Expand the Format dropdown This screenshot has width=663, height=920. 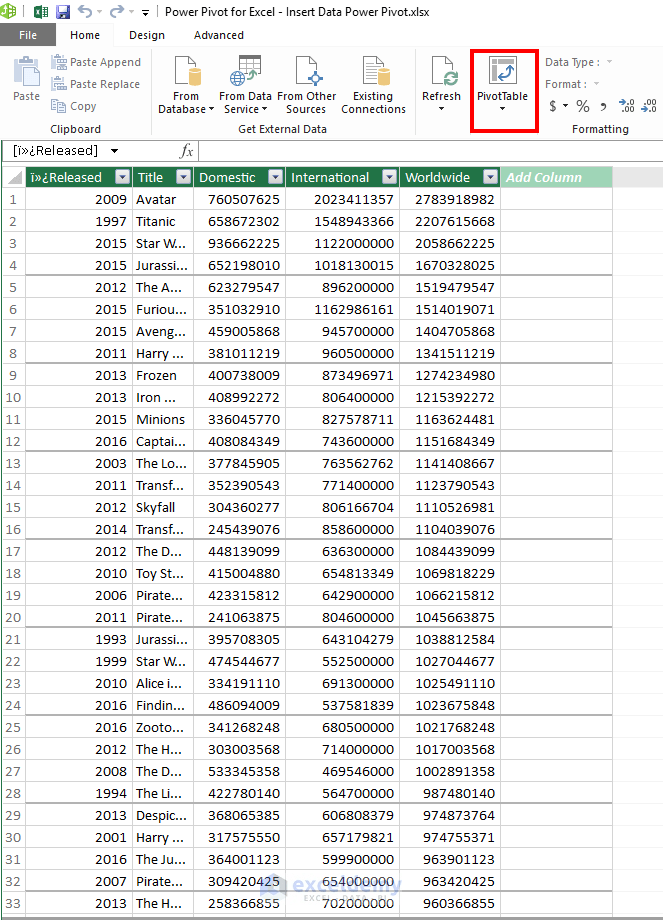point(596,84)
